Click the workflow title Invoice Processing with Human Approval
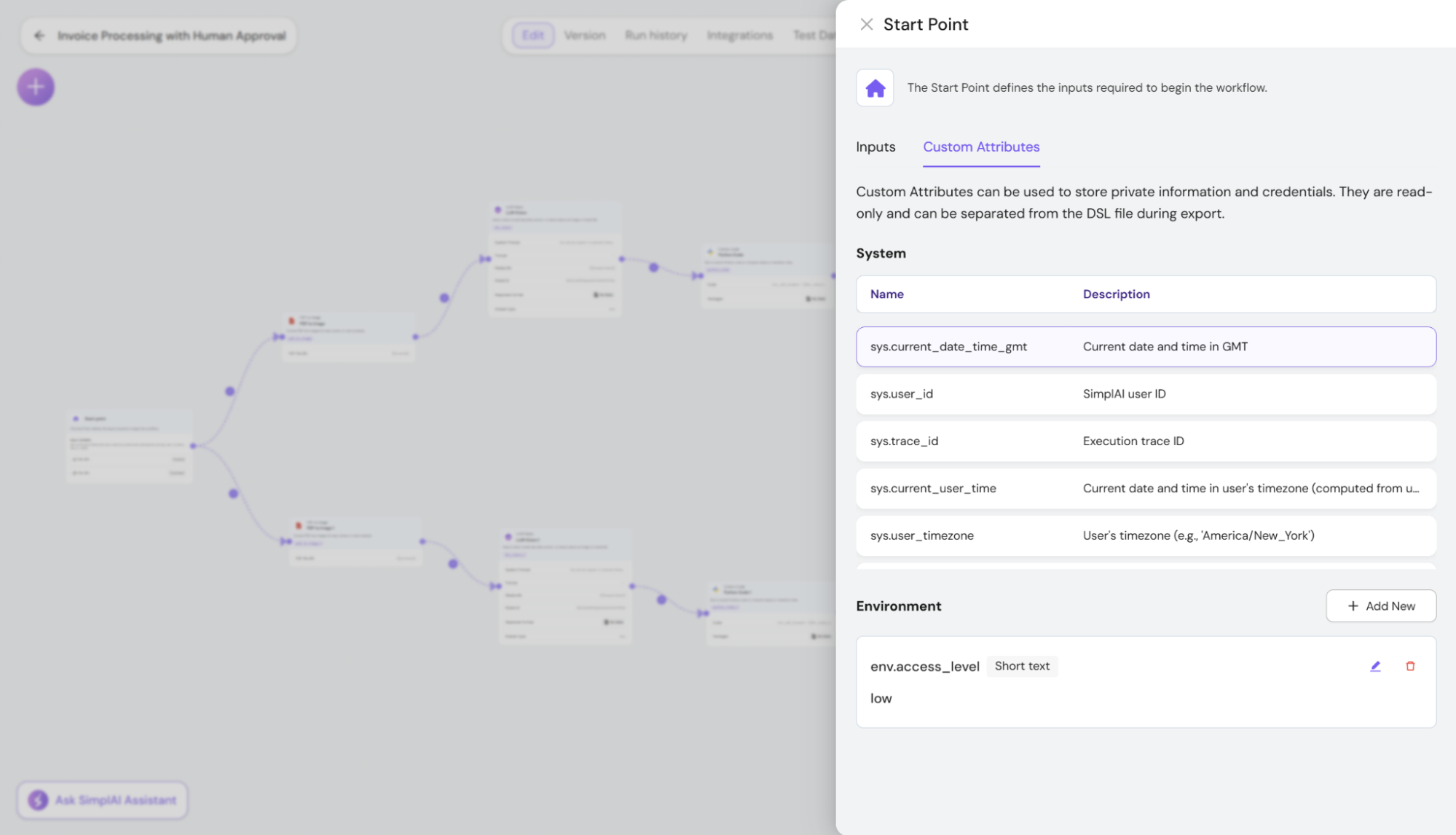This screenshot has width=1456, height=835. (171, 36)
